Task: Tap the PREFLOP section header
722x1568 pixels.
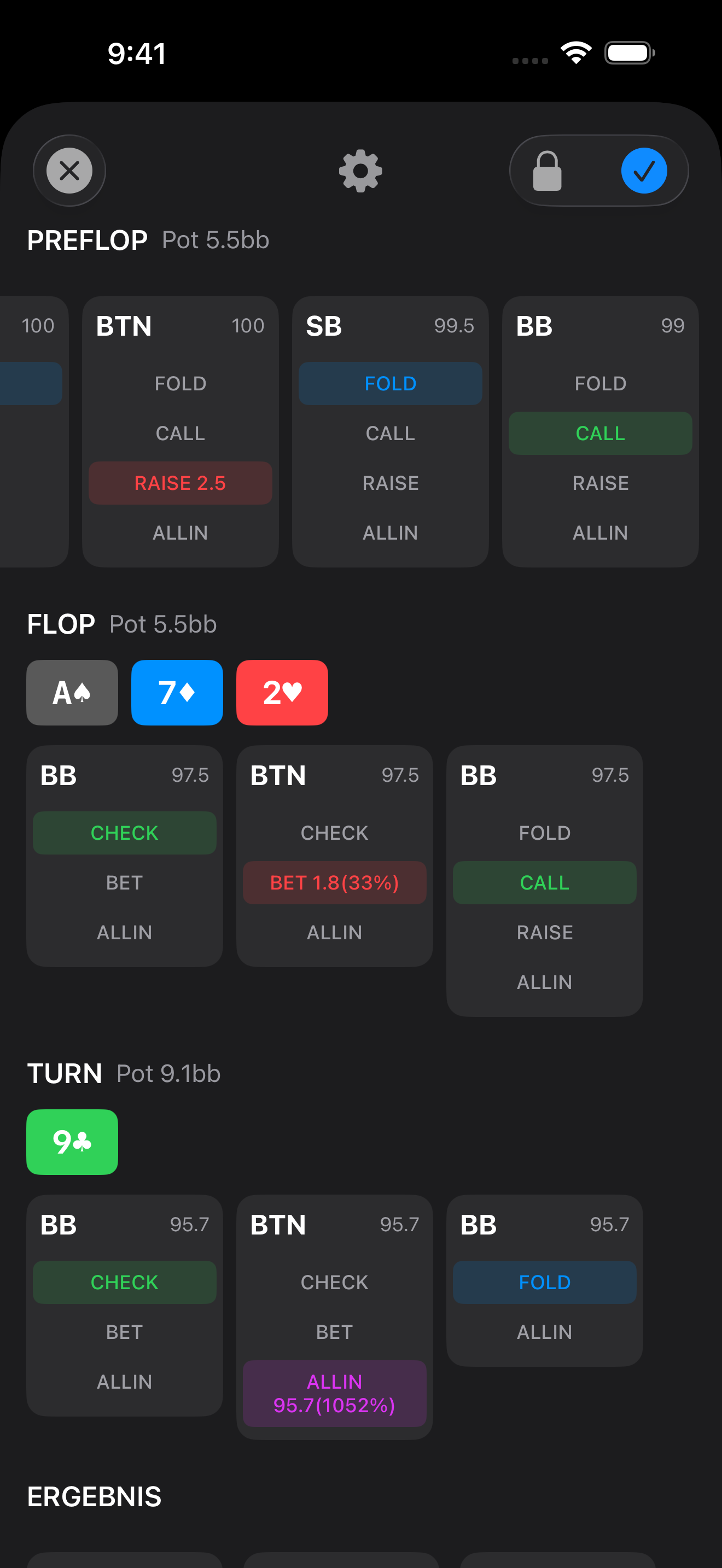Action: 87,241
